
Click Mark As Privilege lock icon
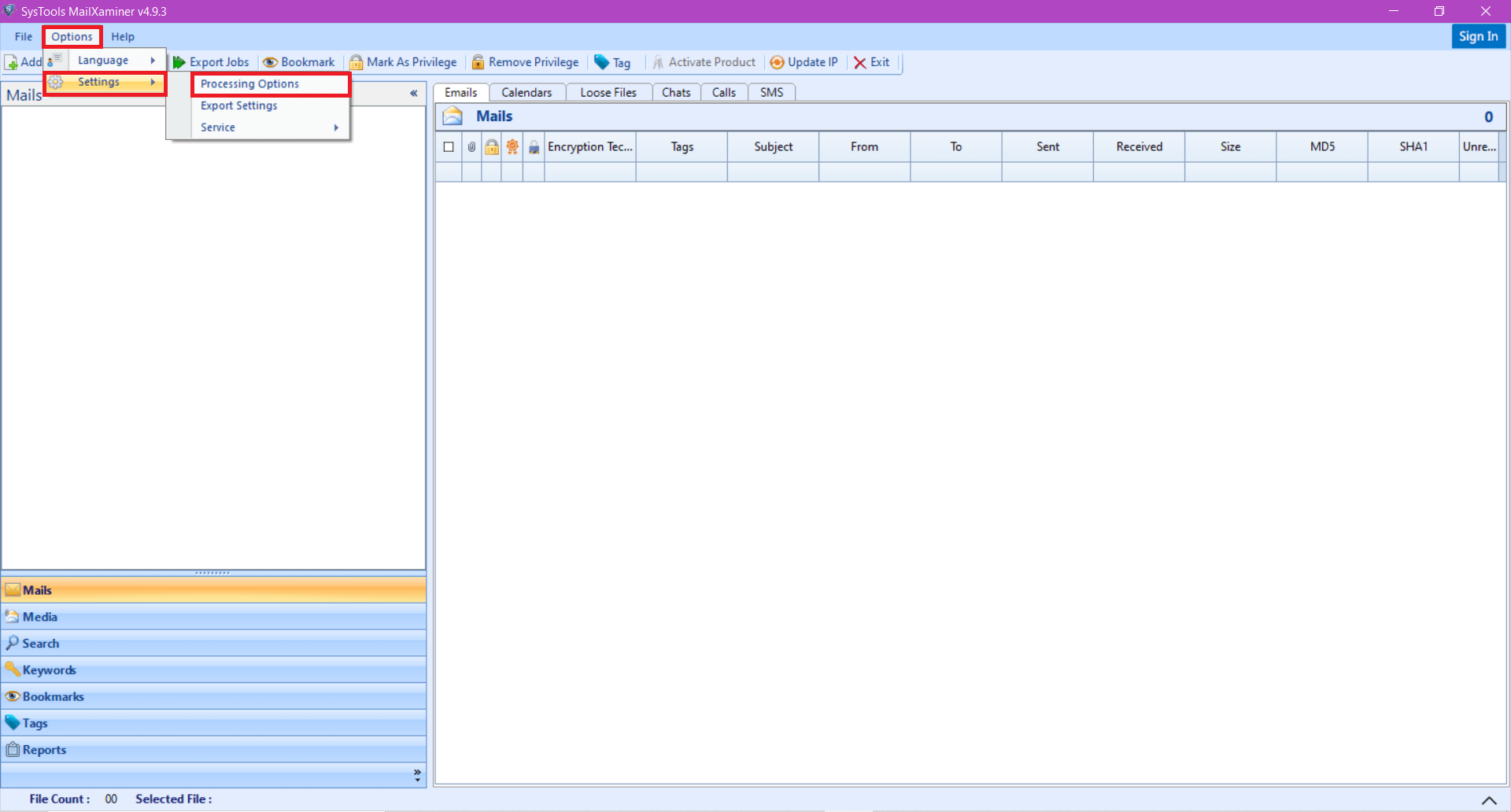point(357,62)
